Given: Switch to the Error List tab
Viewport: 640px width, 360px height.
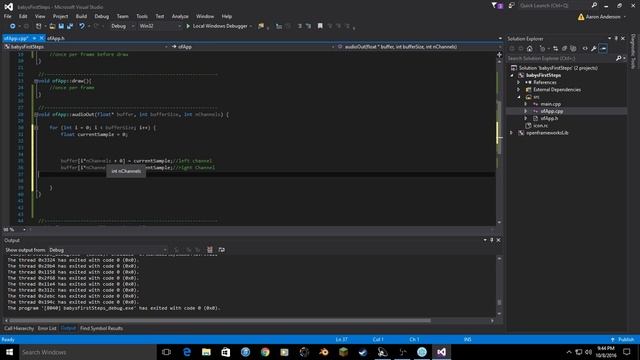Looking at the screenshot, I should tap(47, 328).
